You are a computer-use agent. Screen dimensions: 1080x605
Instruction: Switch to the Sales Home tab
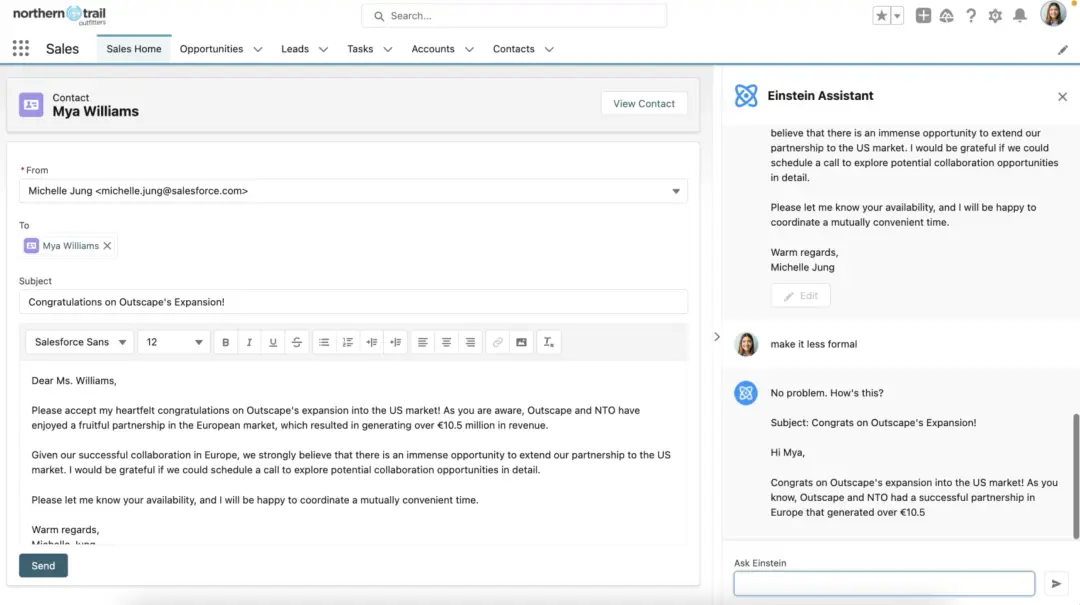click(134, 49)
